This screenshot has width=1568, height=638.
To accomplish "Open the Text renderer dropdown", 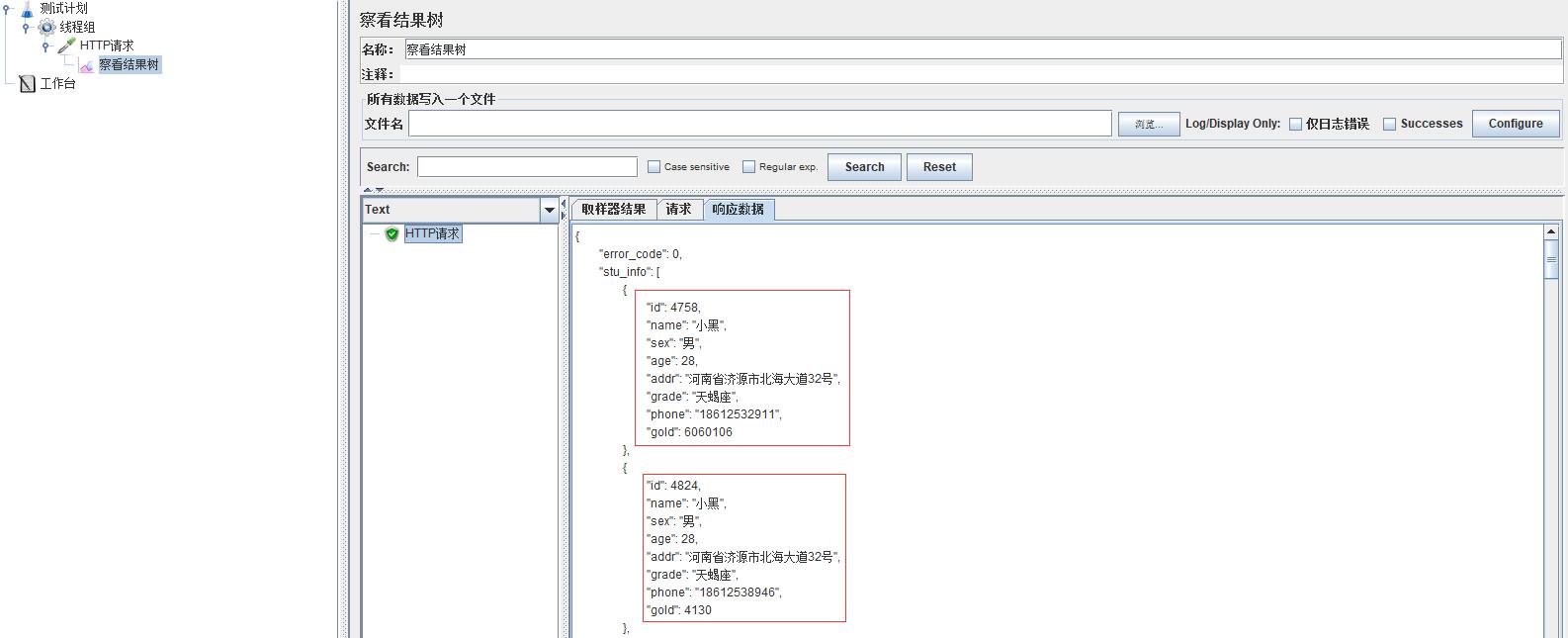I will pyautogui.click(x=550, y=210).
